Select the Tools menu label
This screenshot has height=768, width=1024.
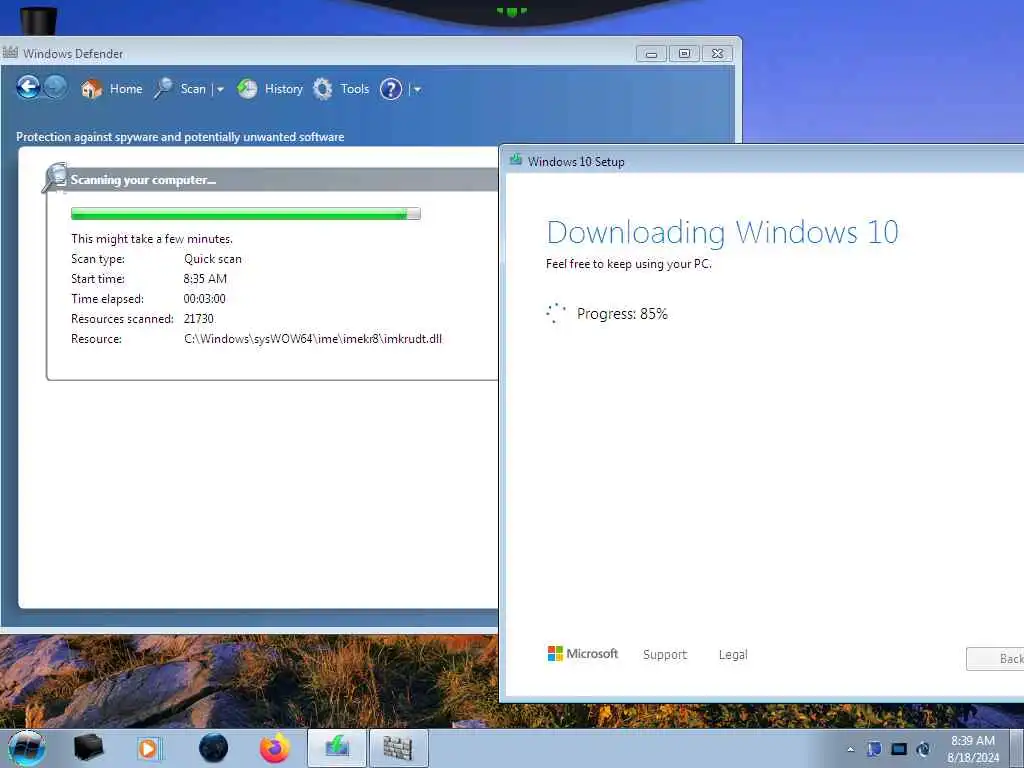click(355, 89)
